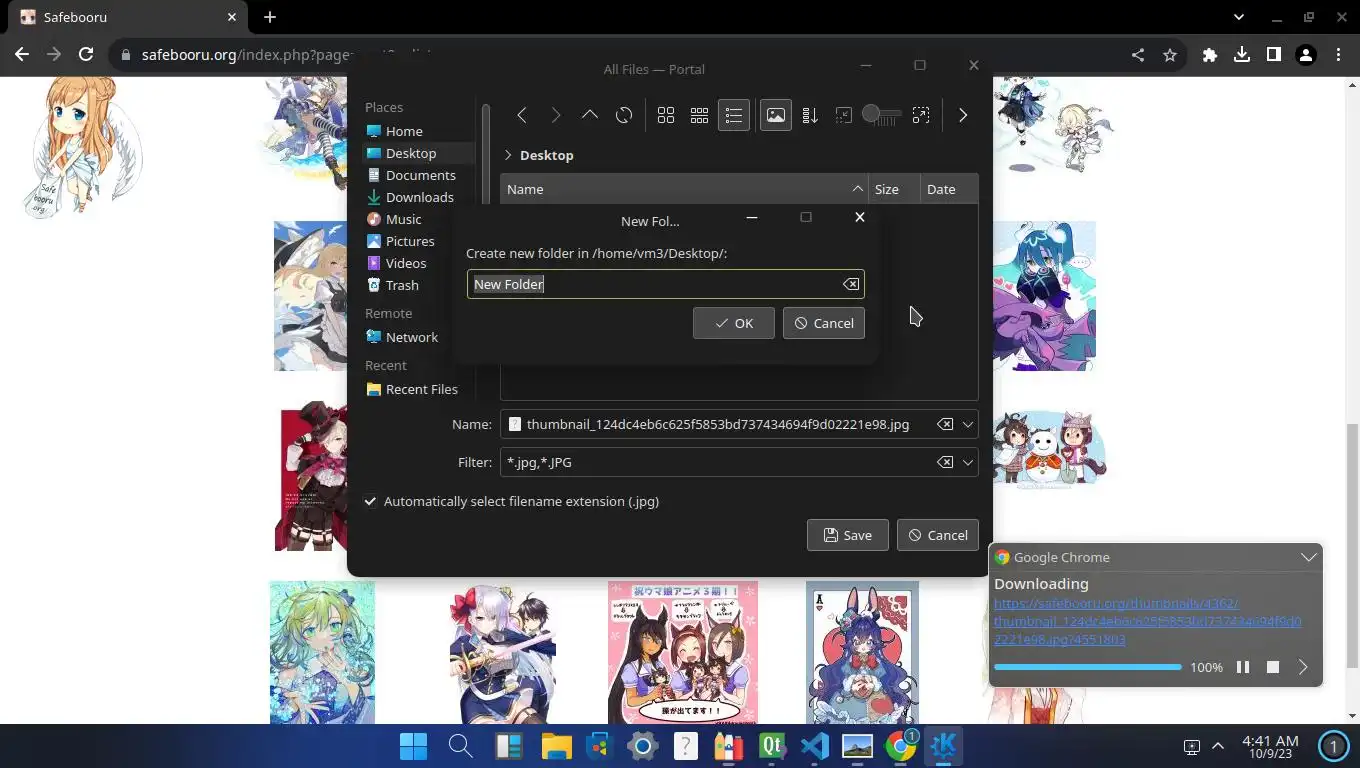Open Chrome extensions puzzle icon
This screenshot has height=768, width=1360.
(x=1210, y=55)
